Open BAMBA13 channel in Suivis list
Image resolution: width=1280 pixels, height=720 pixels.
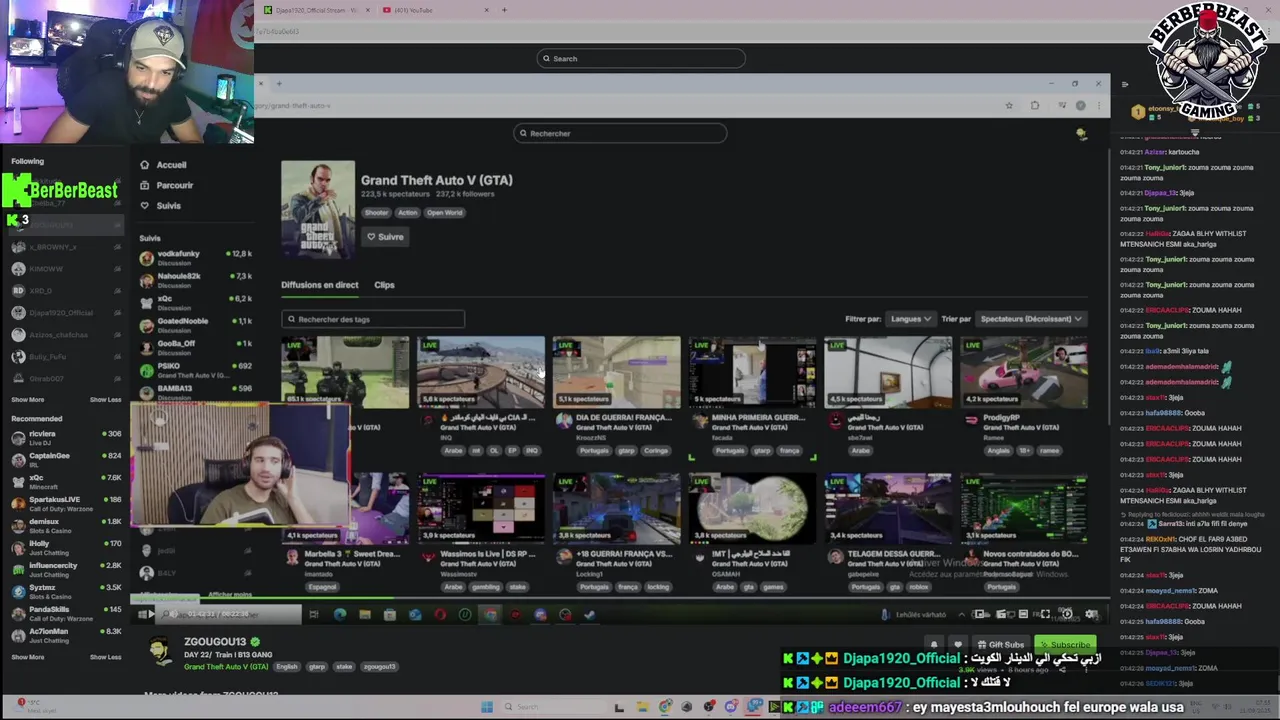[x=196, y=391]
